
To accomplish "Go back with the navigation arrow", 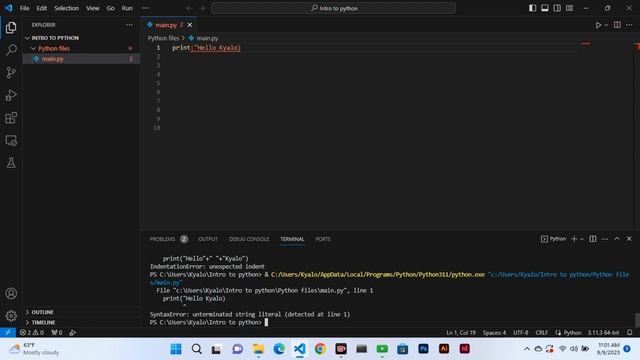I will point(189,8).
